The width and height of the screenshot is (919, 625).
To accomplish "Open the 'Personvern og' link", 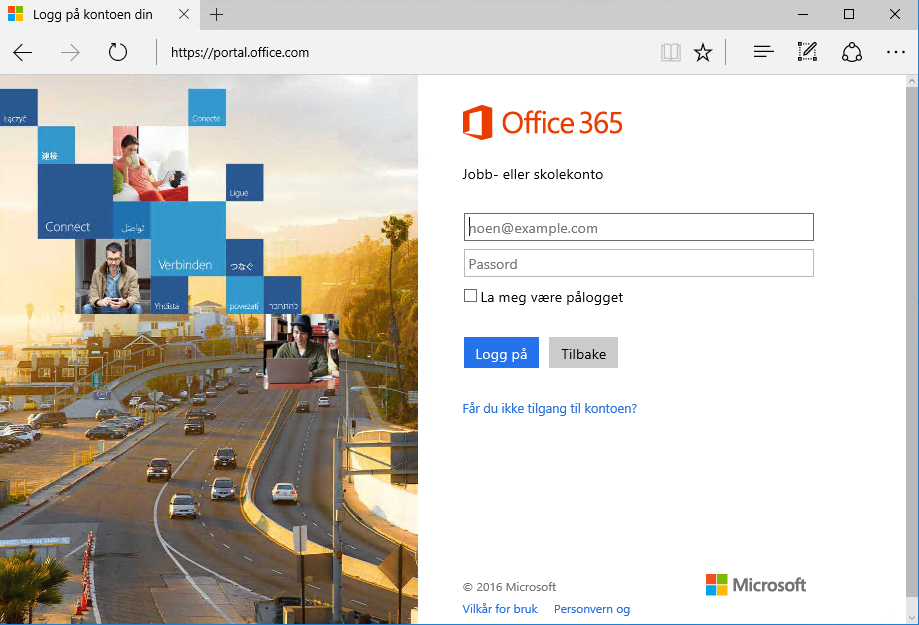I will (591, 609).
